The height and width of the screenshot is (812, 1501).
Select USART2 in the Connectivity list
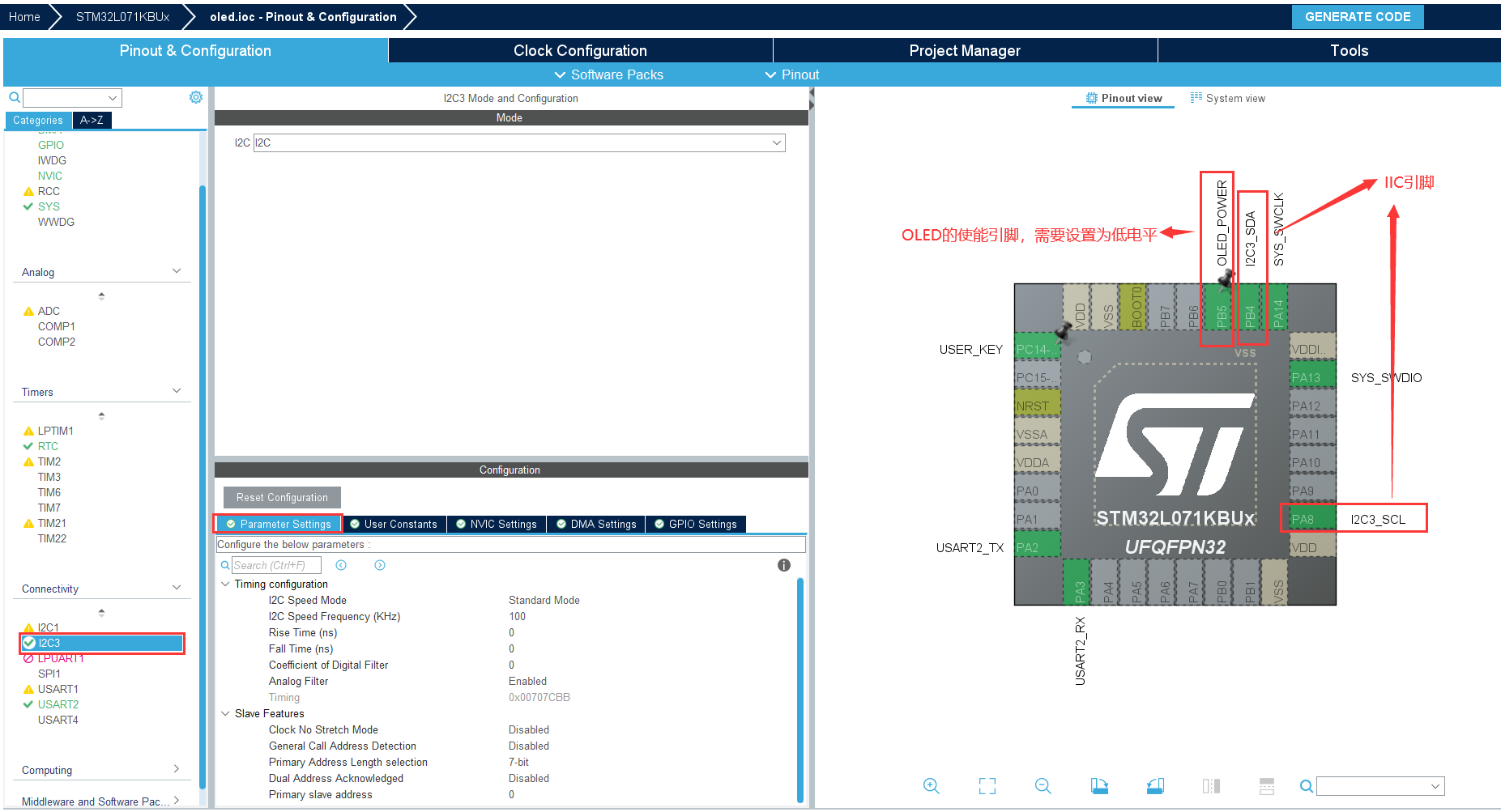58,704
